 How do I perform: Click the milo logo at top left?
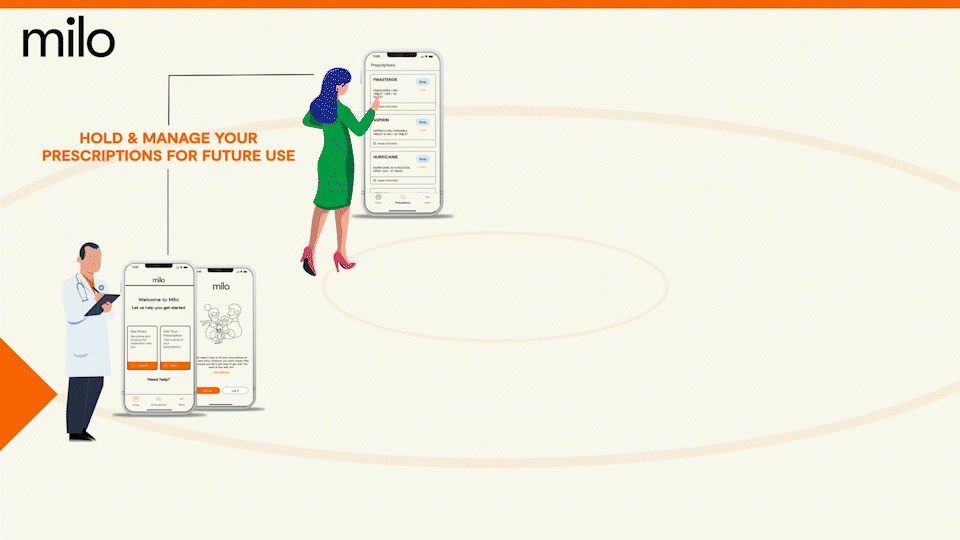click(x=69, y=37)
